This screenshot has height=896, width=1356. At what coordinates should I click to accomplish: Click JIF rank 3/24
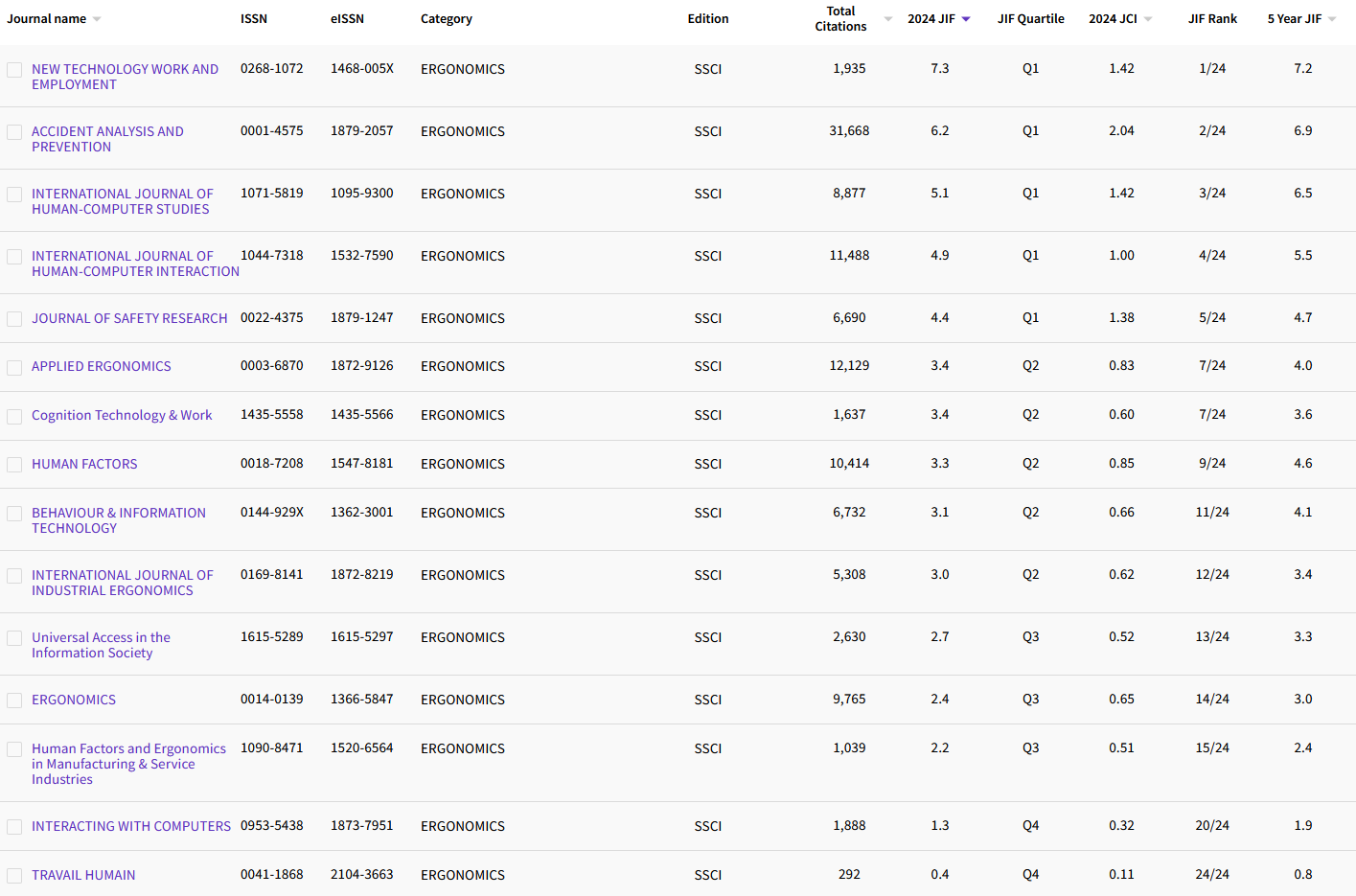pos(1212,193)
